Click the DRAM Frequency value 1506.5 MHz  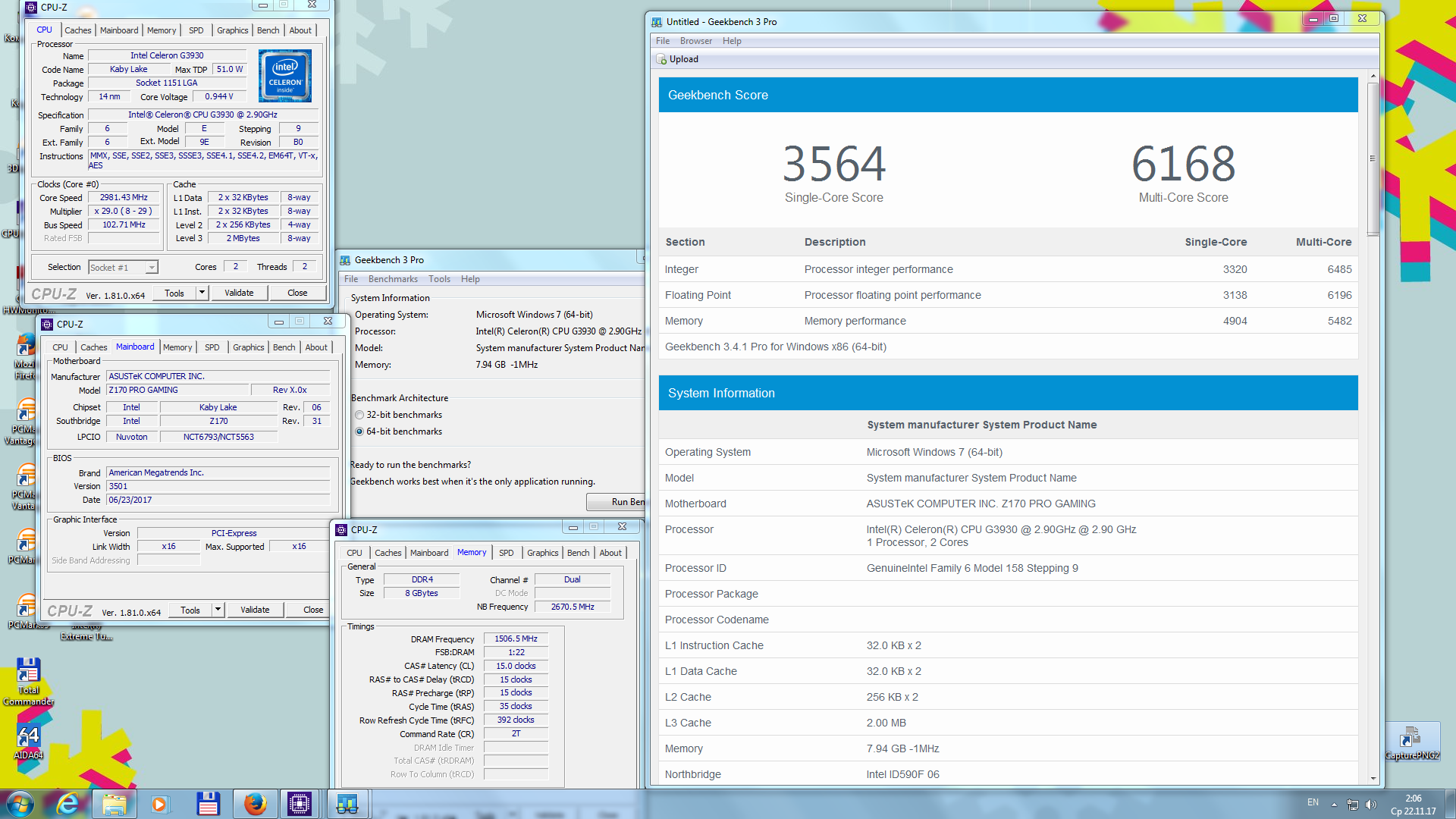point(516,639)
